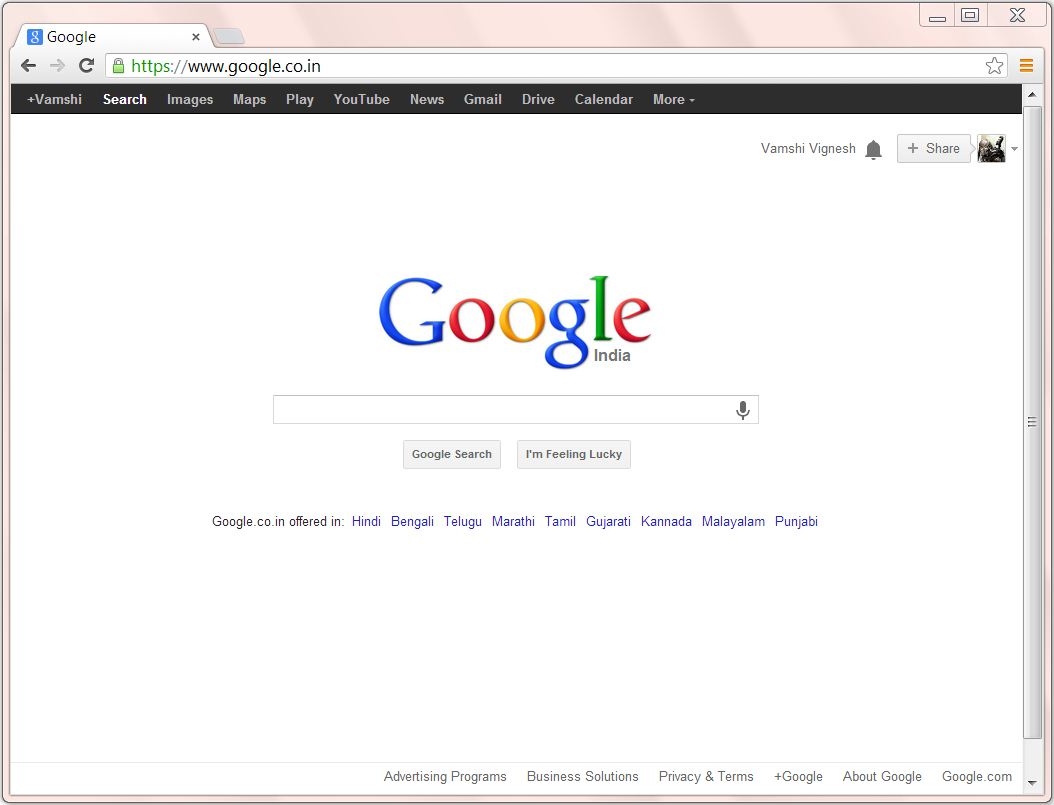Open YouTube from the top bar
This screenshot has width=1054, height=805.
pyautogui.click(x=362, y=99)
